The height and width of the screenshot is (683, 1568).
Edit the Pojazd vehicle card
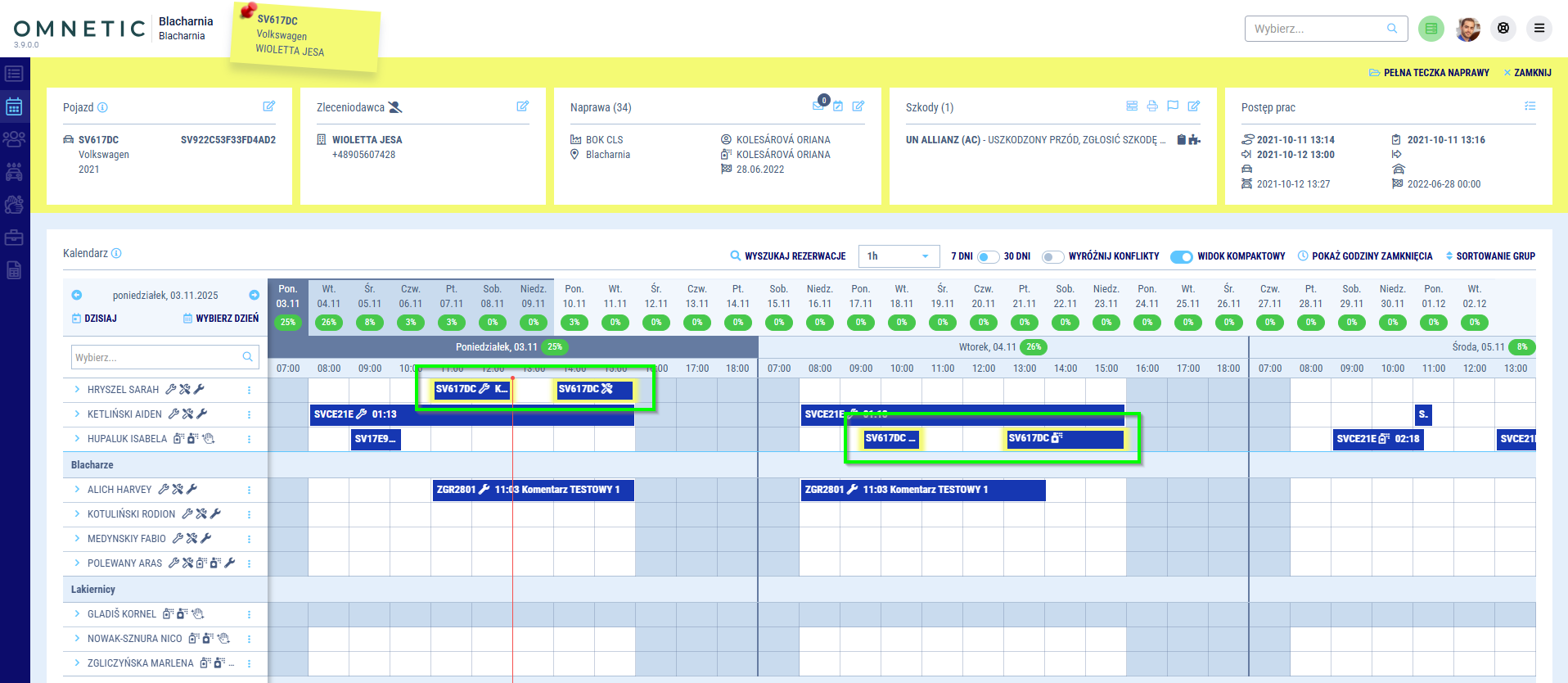268,106
